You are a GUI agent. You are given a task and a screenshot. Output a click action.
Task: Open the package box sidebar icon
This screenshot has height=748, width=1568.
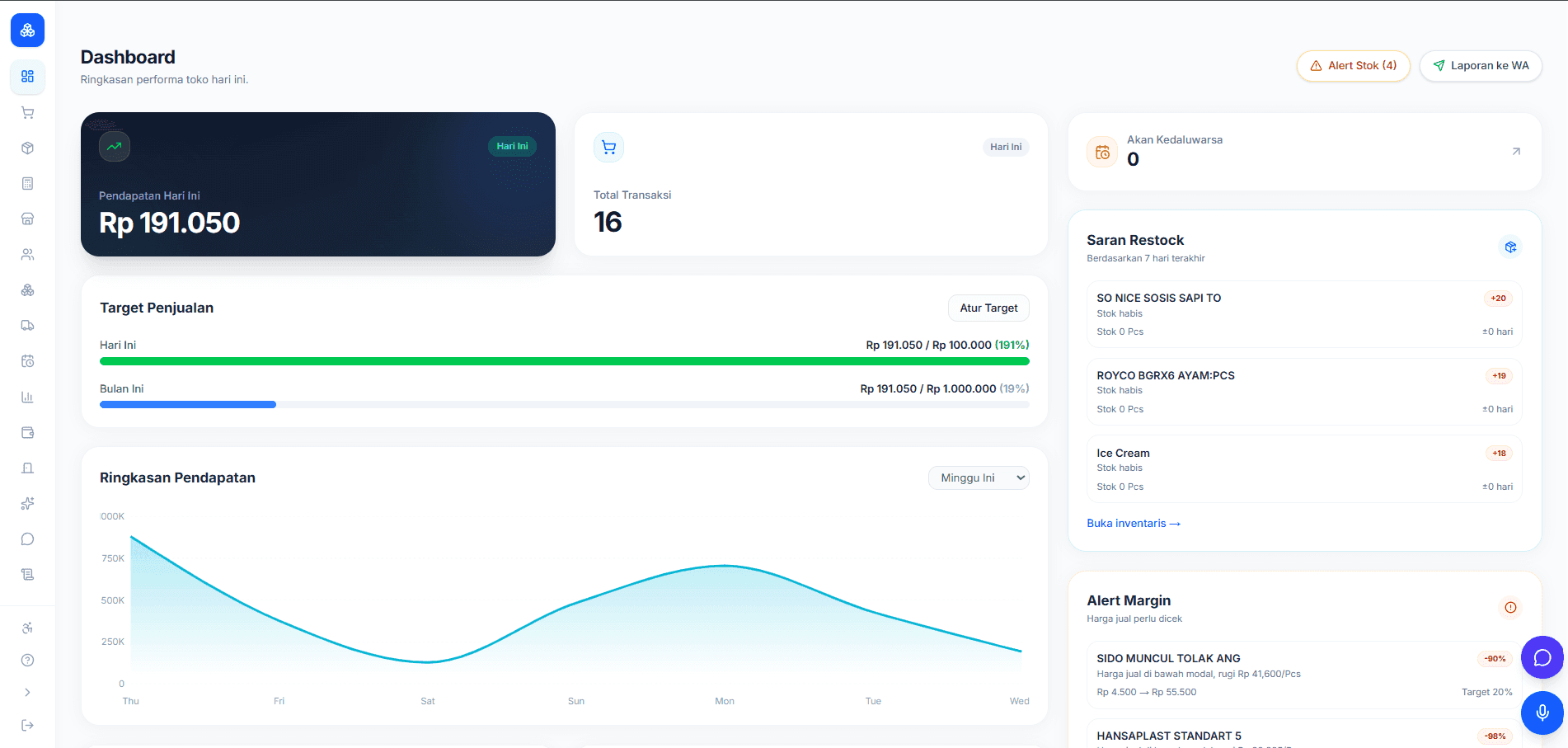click(x=27, y=148)
